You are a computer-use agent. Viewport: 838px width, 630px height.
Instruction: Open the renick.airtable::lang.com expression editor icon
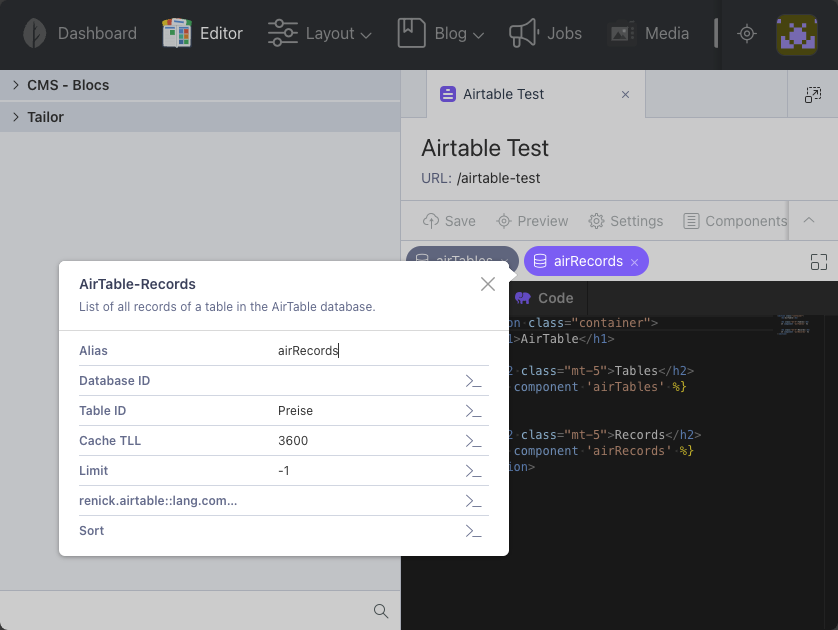pos(474,501)
